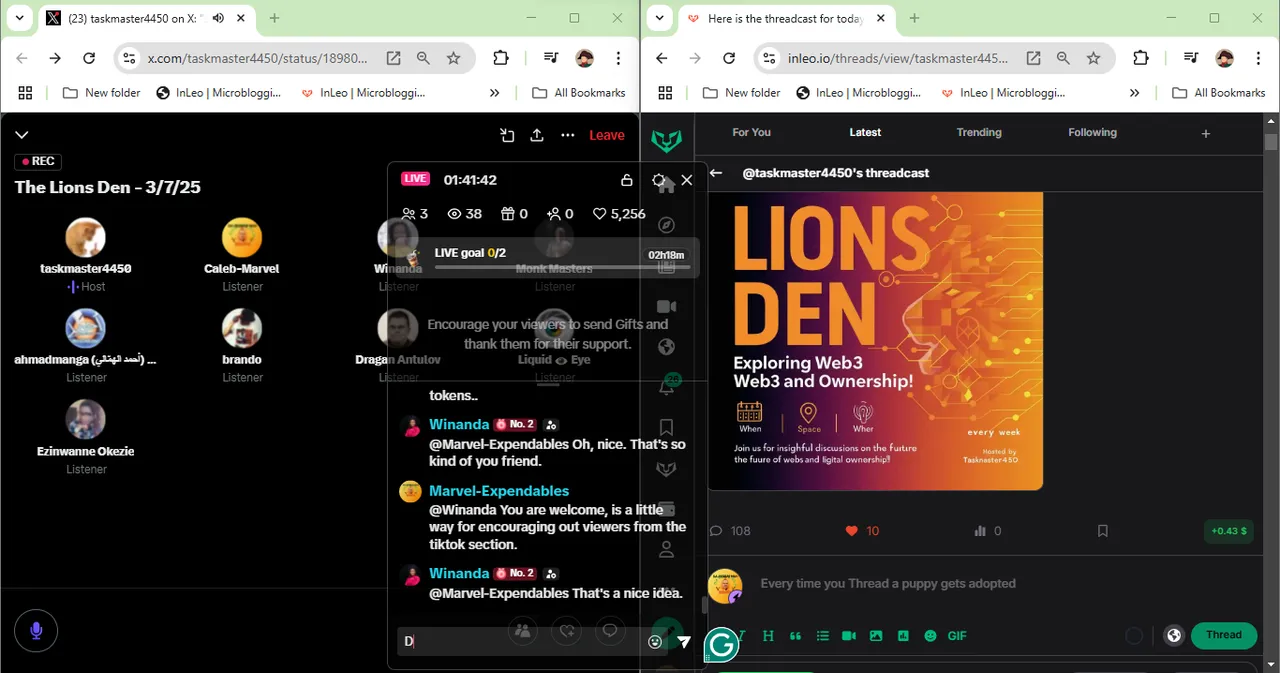Open apps grid in x.com bookmarks bar

(x=25, y=93)
